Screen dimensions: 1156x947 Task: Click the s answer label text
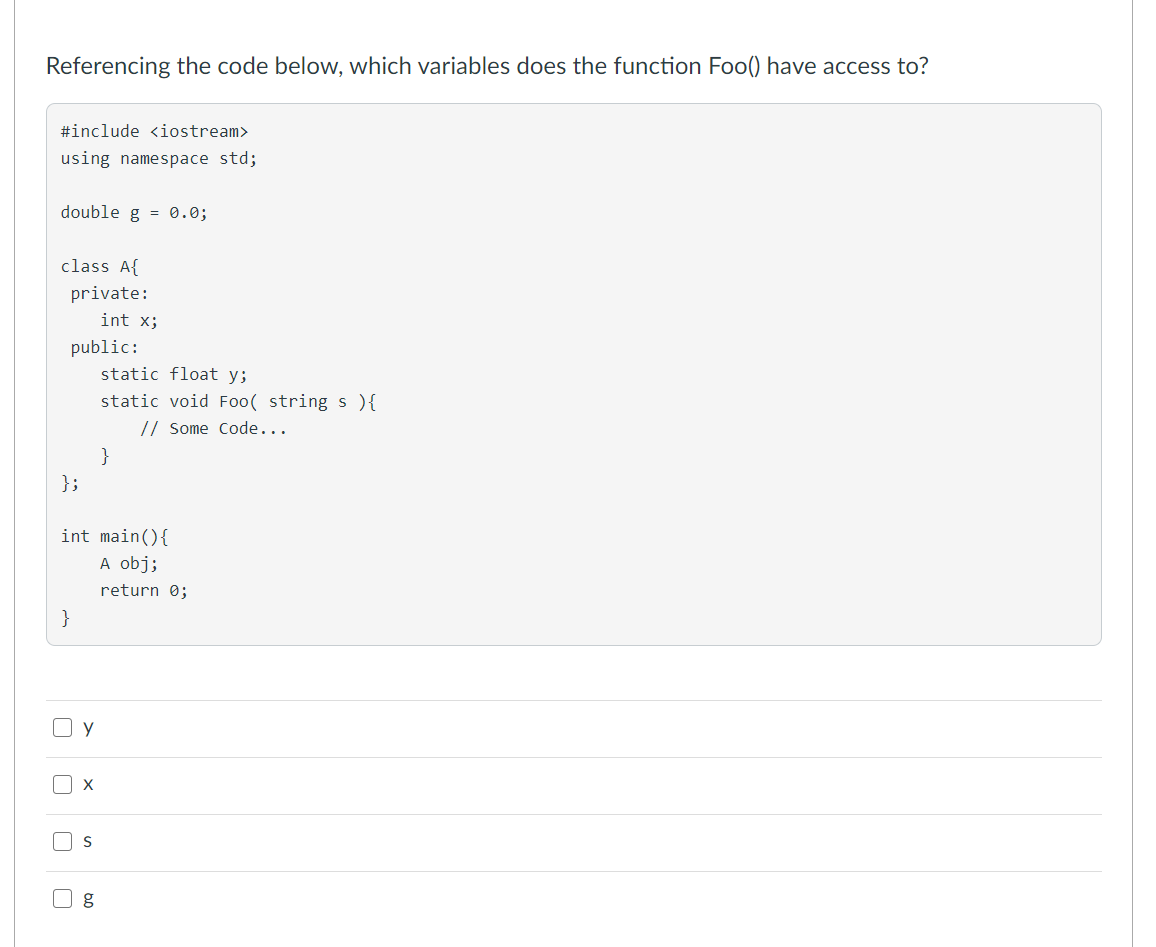pyautogui.click(x=88, y=841)
